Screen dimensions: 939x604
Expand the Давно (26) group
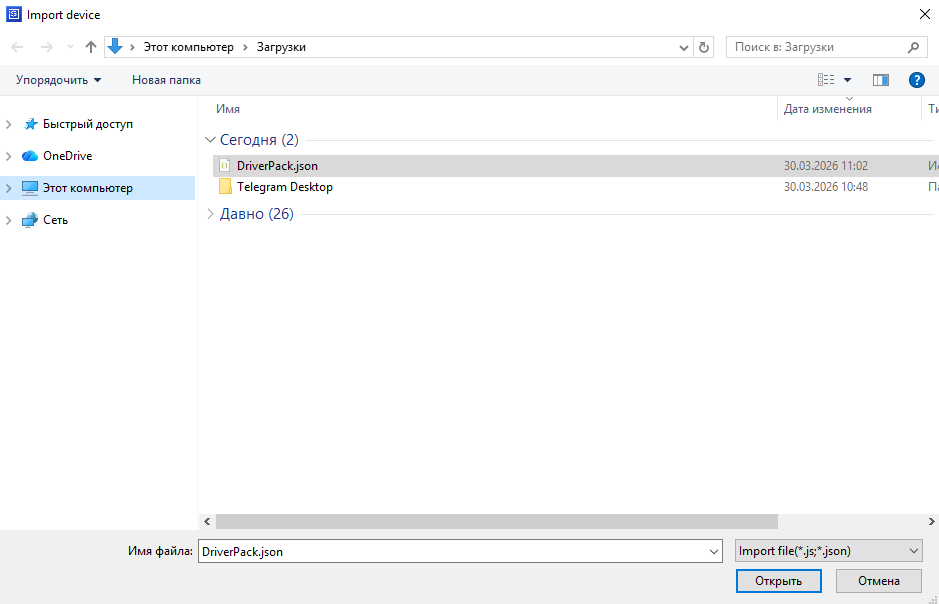210,214
